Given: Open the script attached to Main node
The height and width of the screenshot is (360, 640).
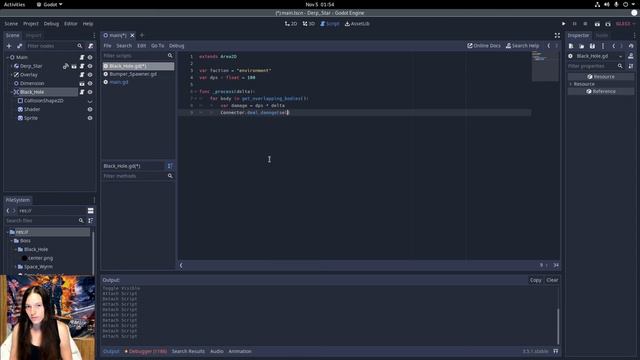Looking at the screenshot, I should click(82, 57).
